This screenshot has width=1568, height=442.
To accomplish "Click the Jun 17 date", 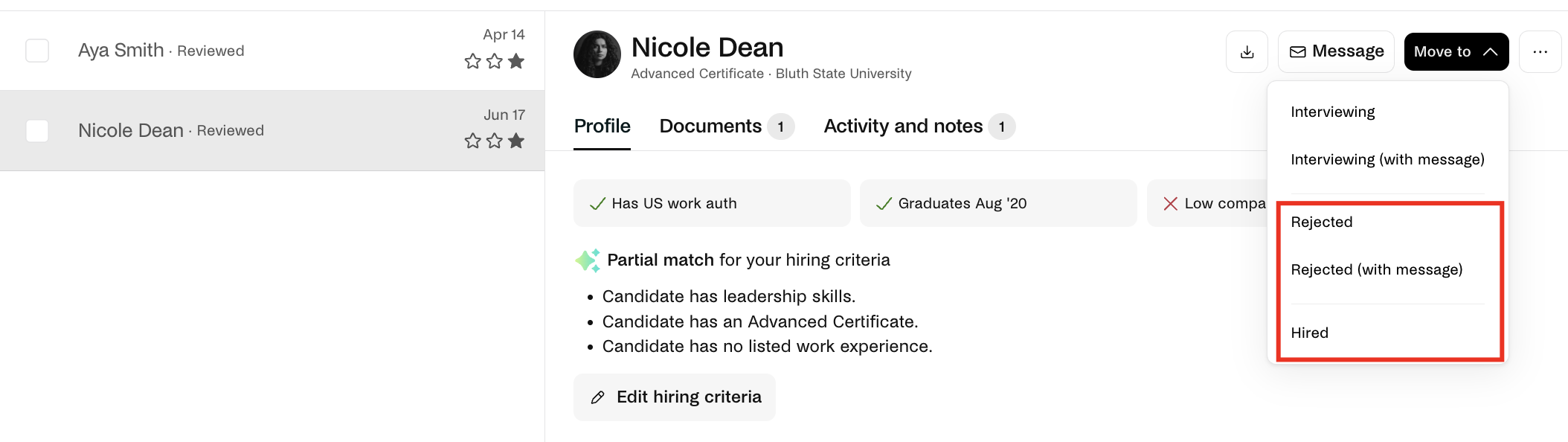I will point(504,115).
